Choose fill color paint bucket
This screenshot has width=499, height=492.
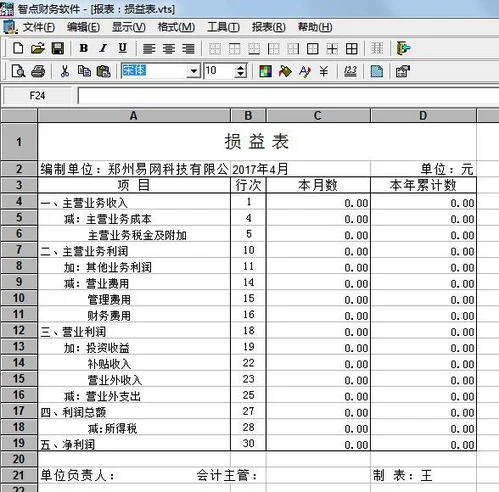285,71
